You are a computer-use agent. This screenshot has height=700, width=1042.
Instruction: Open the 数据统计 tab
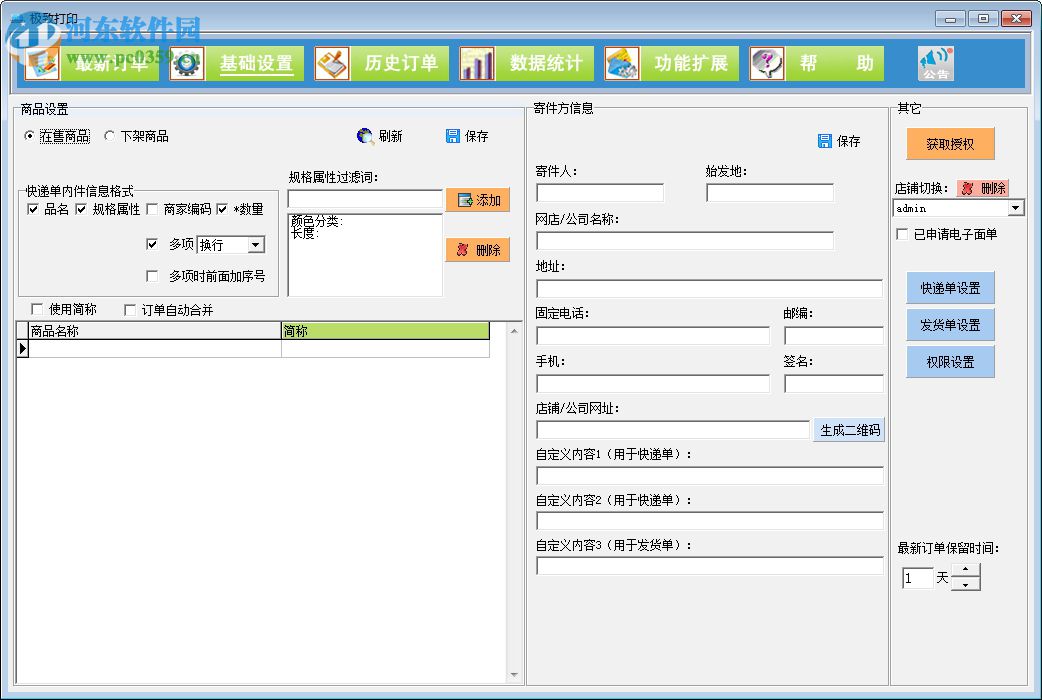point(546,64)
